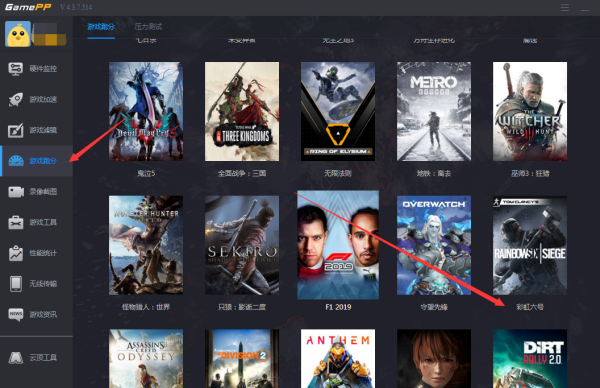Select the Three Kingdoms game cover
Viewport: 600px width, 388px height.
pos(242,111)
